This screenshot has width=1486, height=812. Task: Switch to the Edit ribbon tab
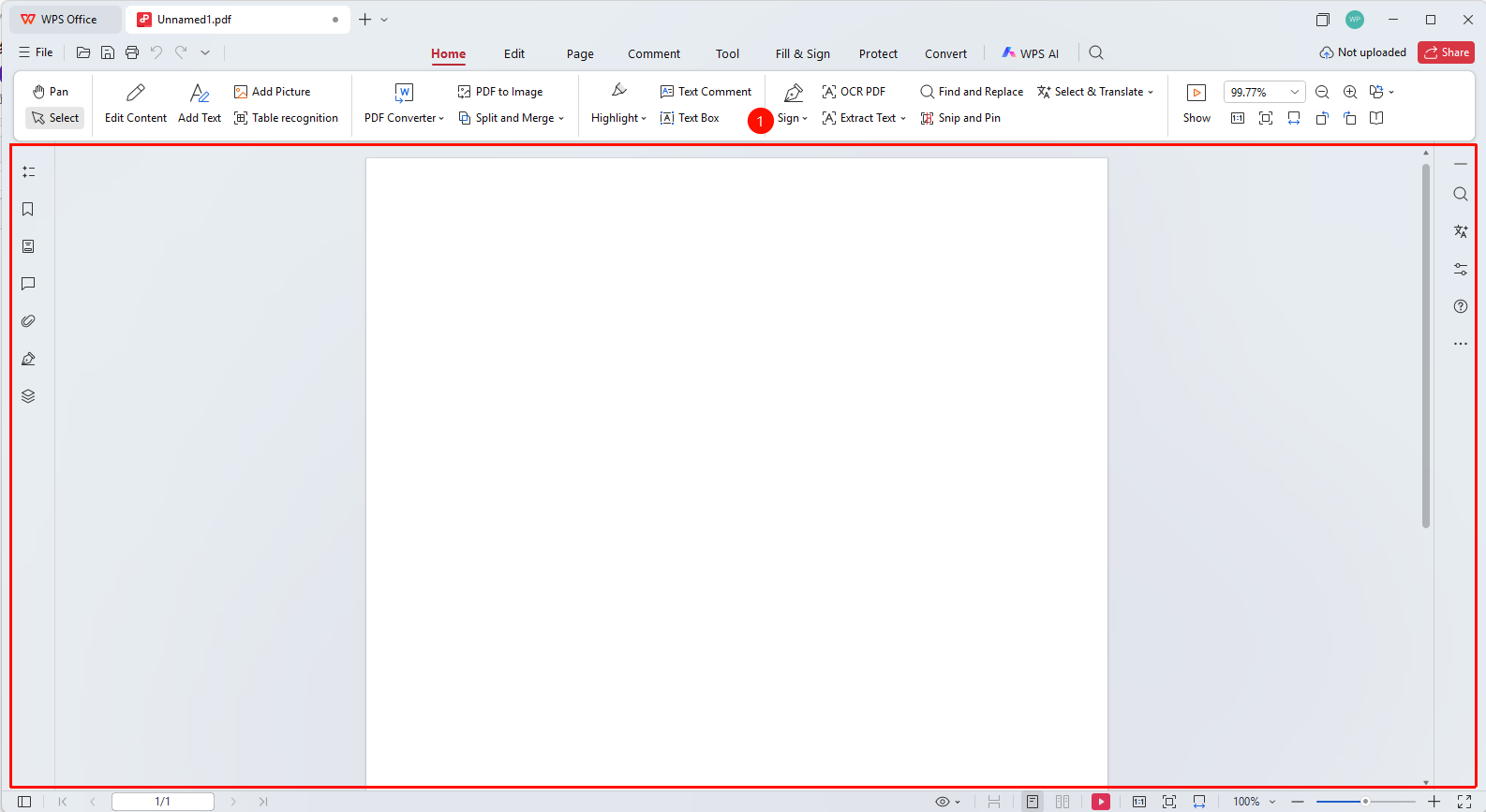(514, 53)
